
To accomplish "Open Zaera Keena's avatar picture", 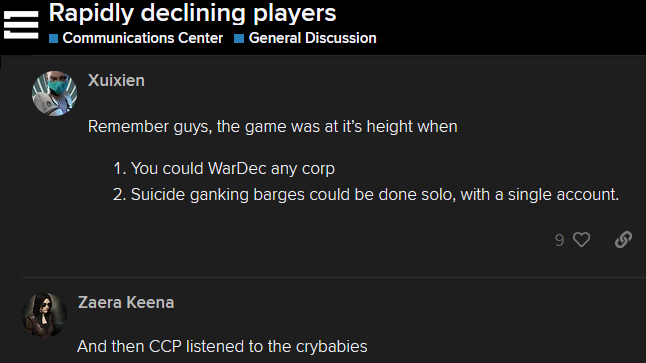I will tap(44, 315).
